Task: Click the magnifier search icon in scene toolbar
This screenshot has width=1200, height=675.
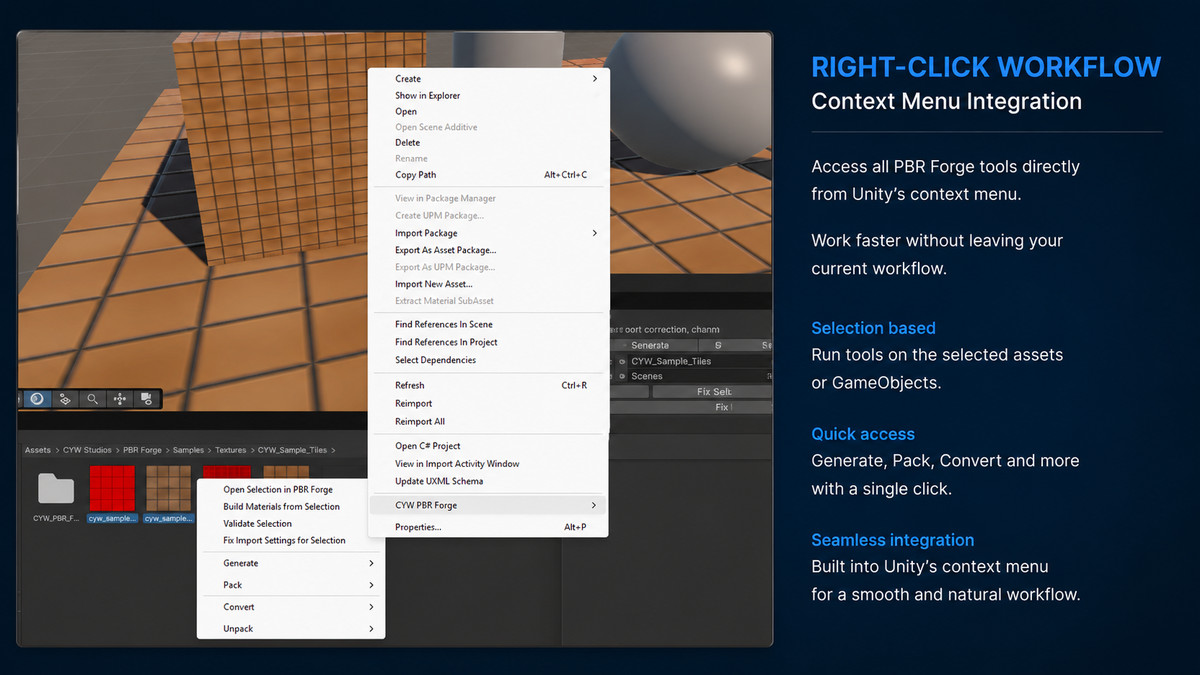Action: click(92, 399)
